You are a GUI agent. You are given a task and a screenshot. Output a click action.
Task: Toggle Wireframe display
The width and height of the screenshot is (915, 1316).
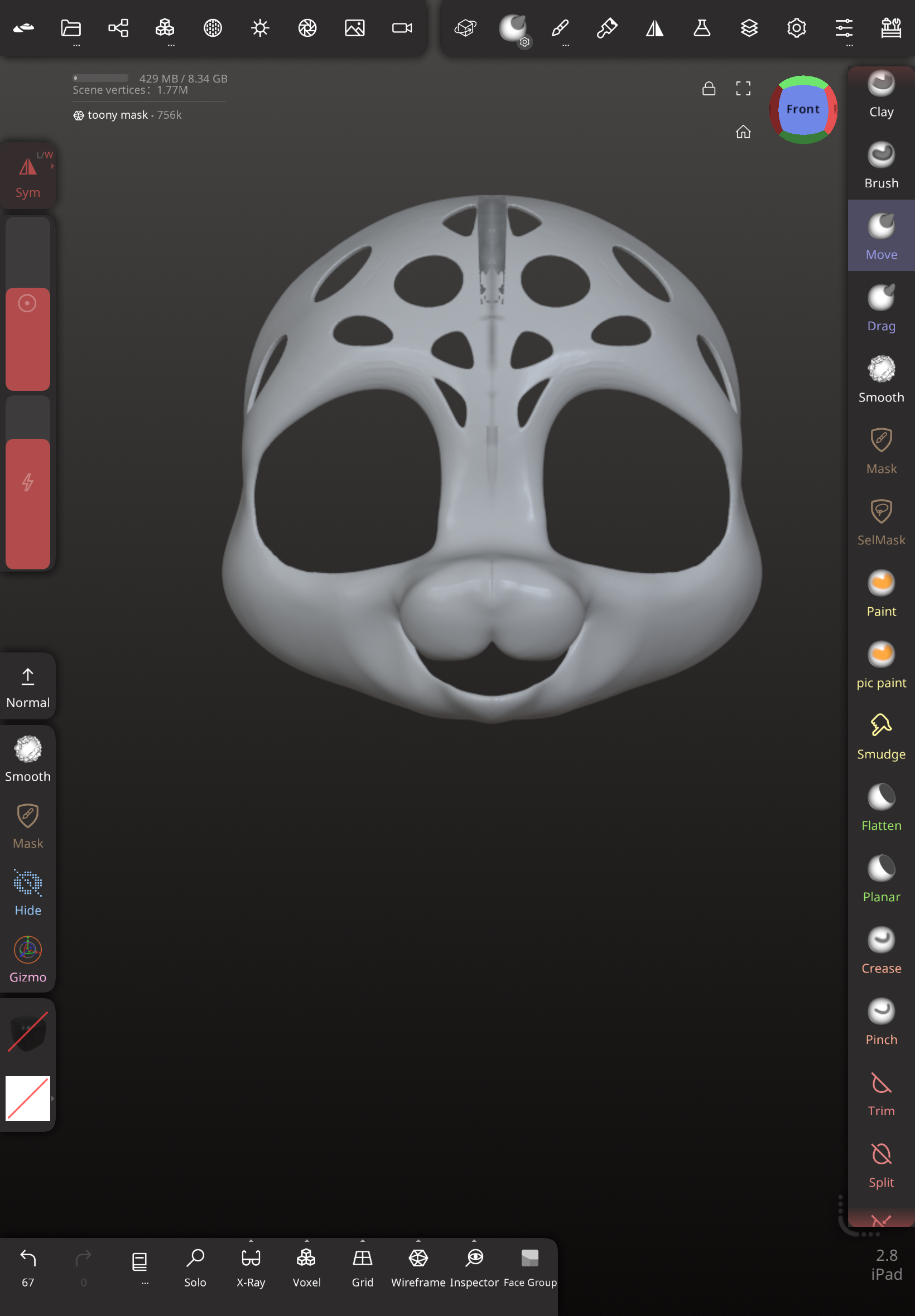tap(418, 1267)
